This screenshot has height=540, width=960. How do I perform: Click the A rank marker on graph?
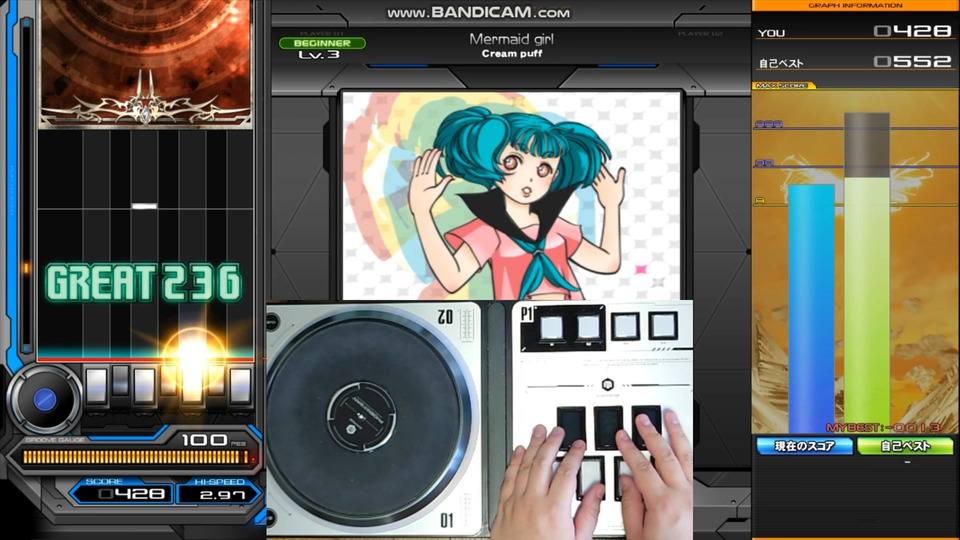pyautogui.click(x=760, y=200)
